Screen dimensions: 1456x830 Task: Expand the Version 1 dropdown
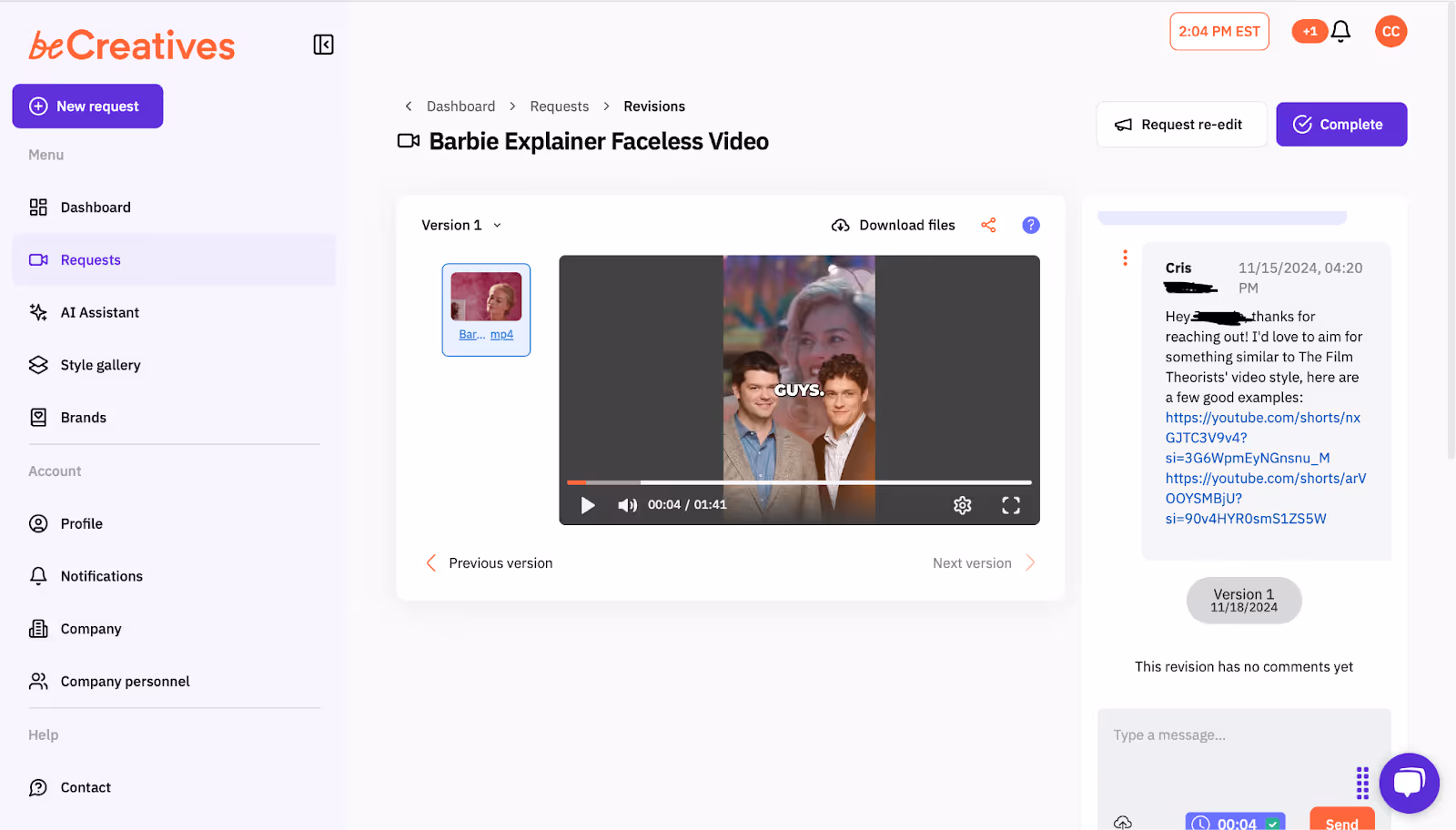click(x=461, y=225)
